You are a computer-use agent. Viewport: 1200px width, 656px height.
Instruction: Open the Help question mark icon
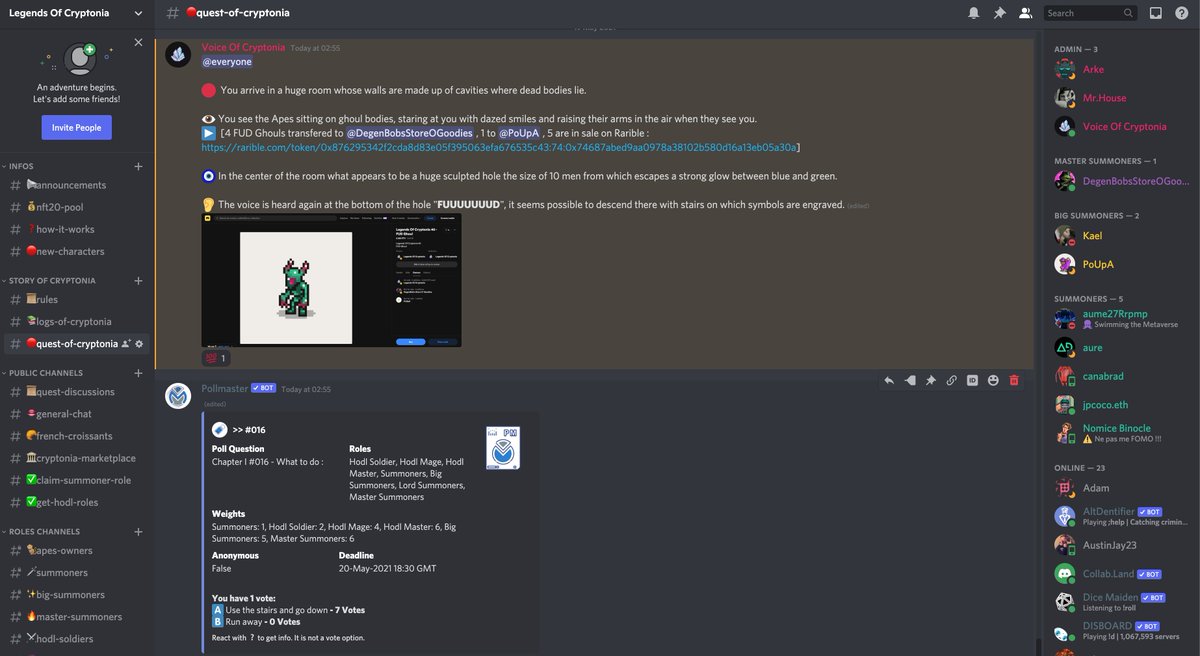click(1181, 13)
